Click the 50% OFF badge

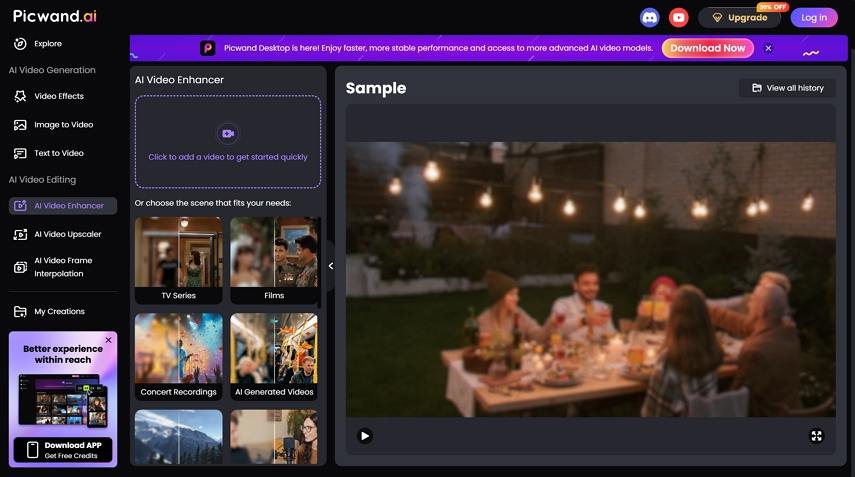(x=772, y=7)
